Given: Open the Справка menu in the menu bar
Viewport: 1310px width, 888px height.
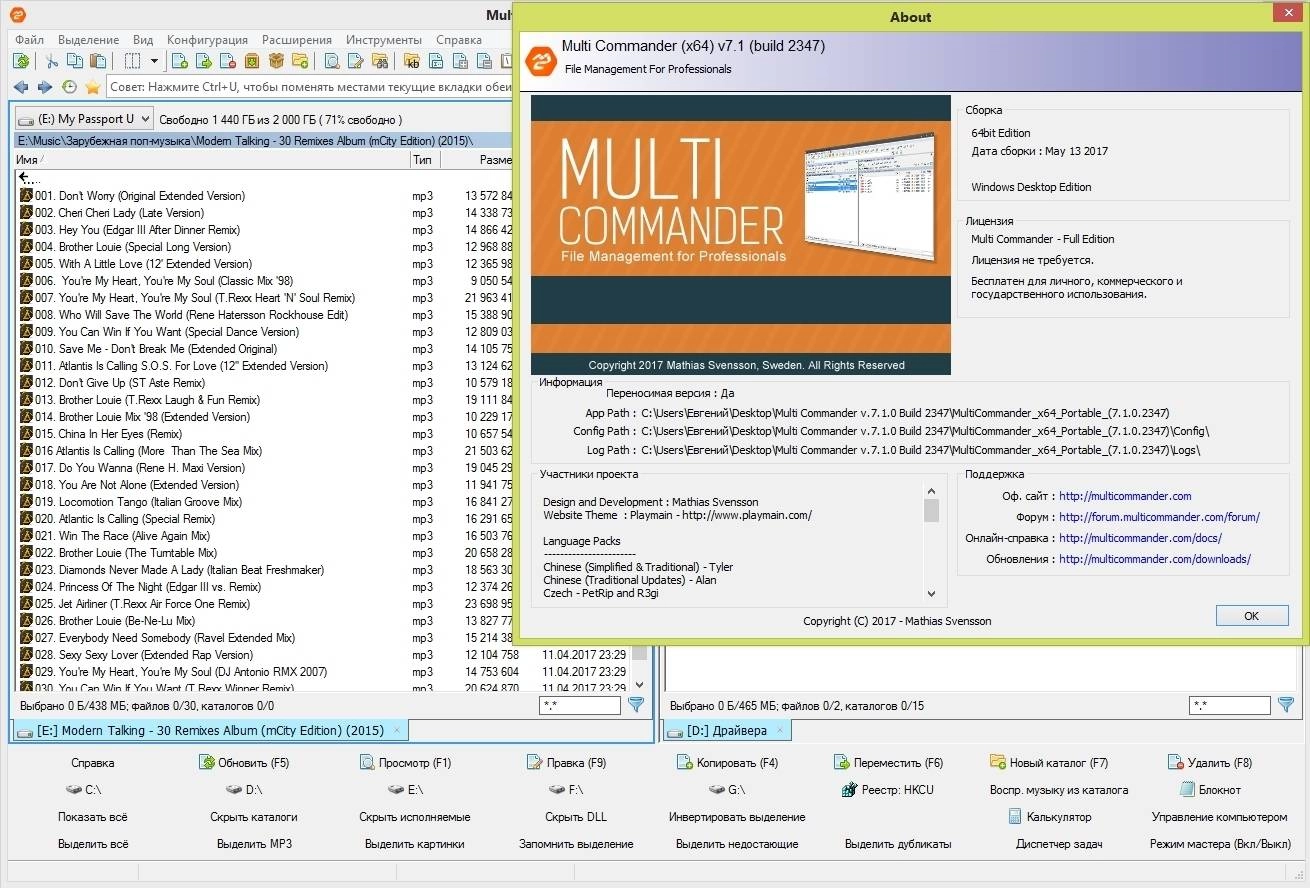Looking at the screenshot, I should (x=459, y=40).
